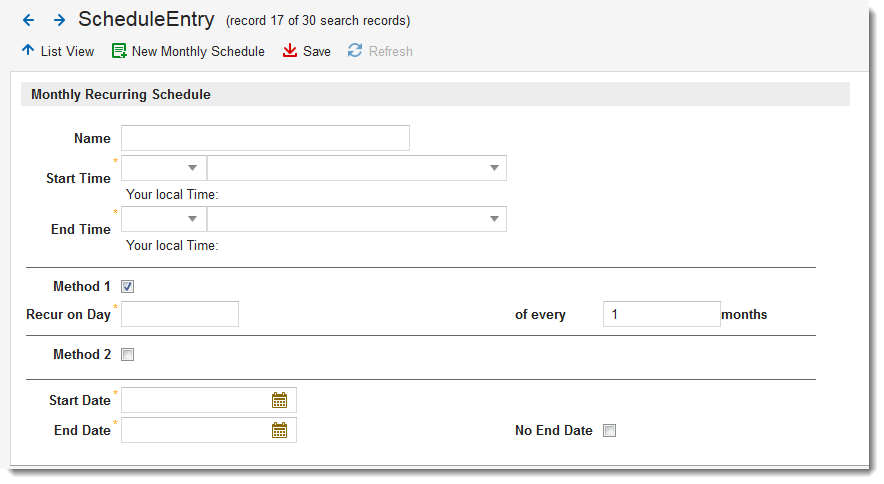Click the List View up-arrow icon
Screen dimensions: 884x484
pos(28,50)
